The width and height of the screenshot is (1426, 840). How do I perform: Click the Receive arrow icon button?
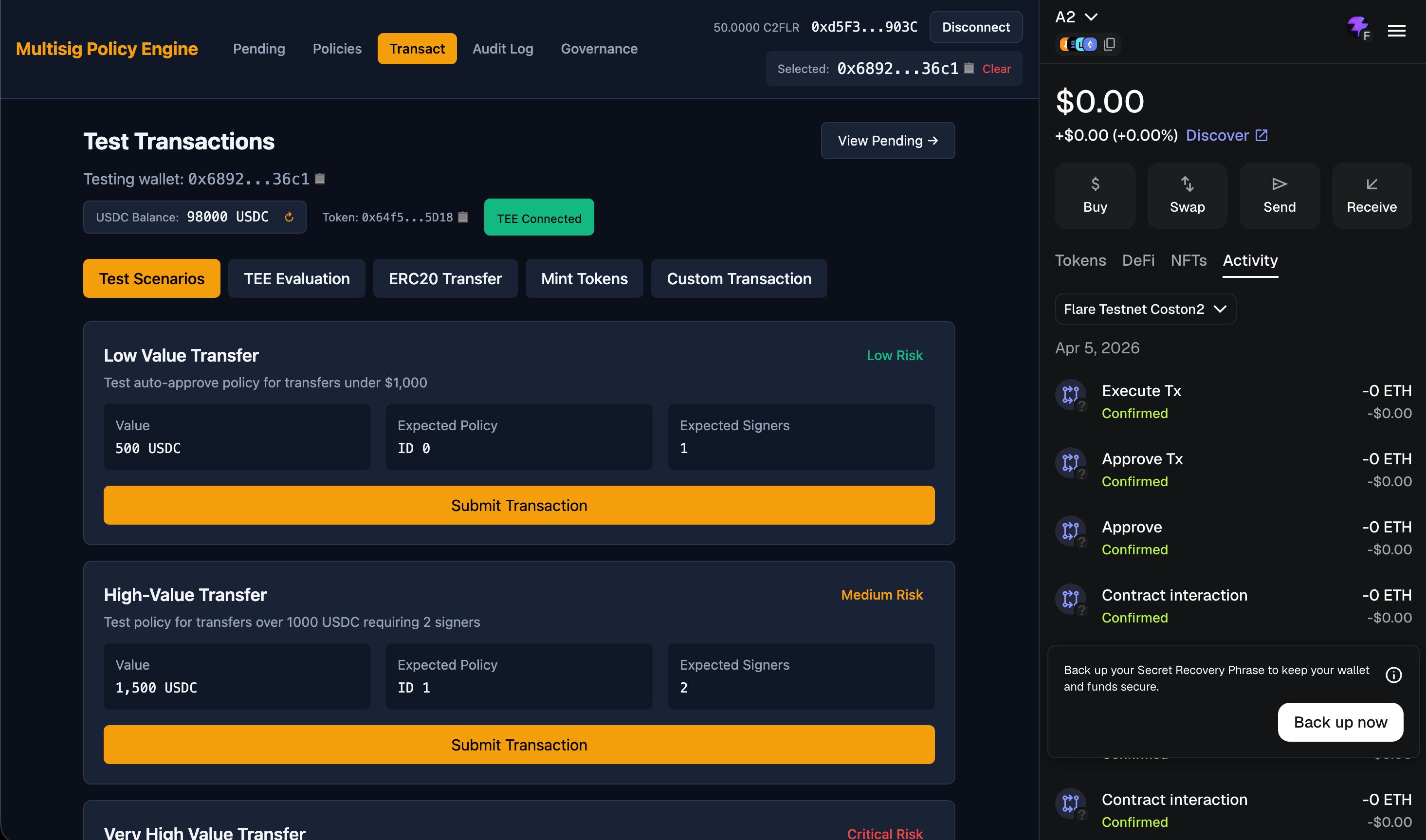[1371, 195]
